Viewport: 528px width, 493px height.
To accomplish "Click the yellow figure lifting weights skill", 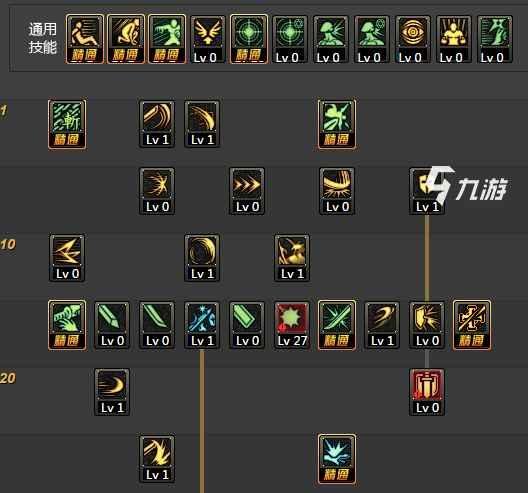I will point(453,39).
